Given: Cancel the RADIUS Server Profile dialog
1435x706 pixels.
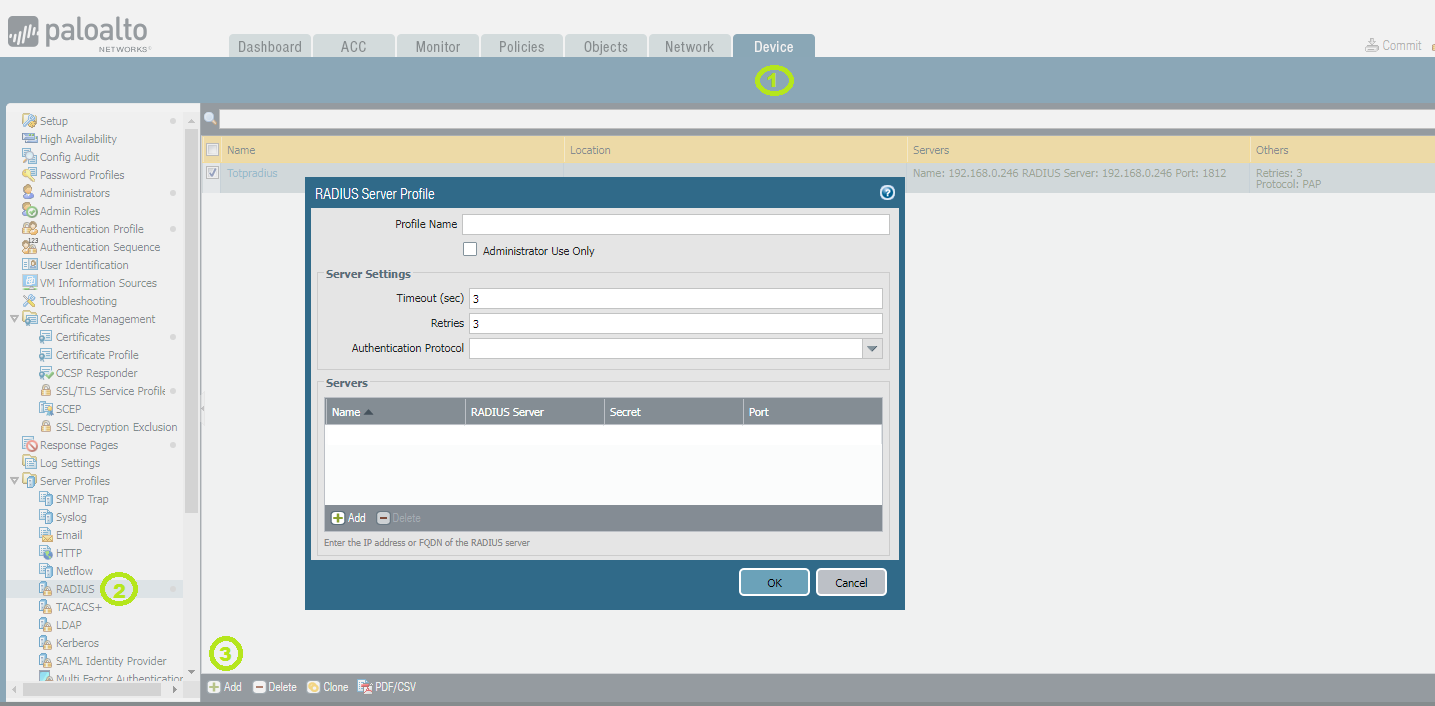Looking at the screenshot, I should (851, 582).
